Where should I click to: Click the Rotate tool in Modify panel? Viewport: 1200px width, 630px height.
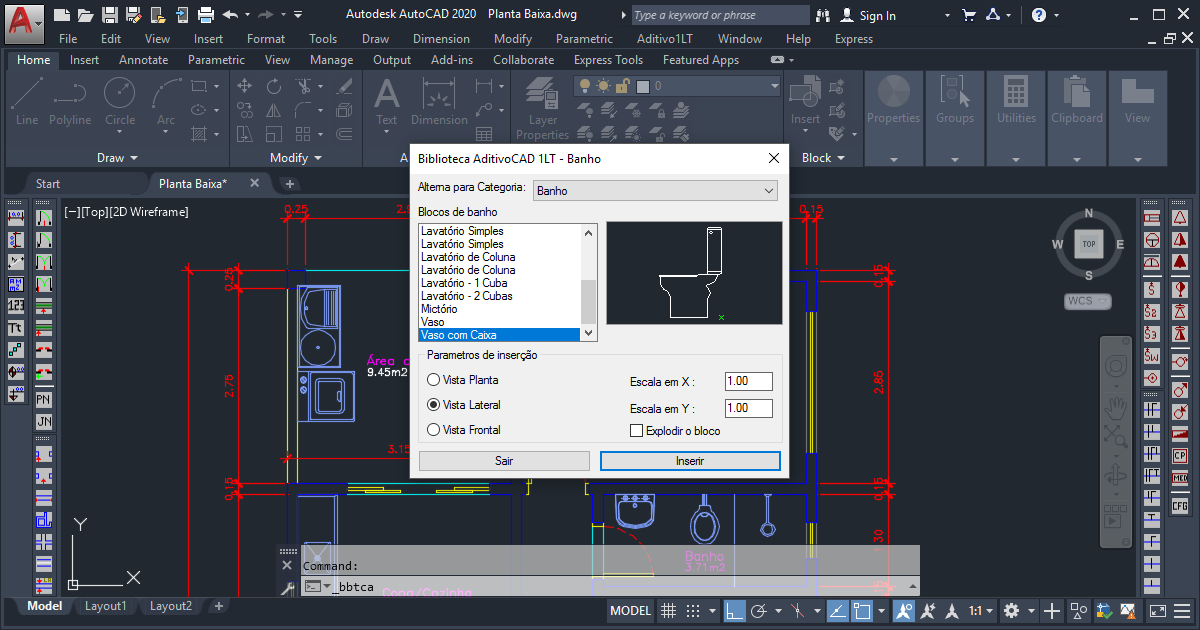click(273, 86)
